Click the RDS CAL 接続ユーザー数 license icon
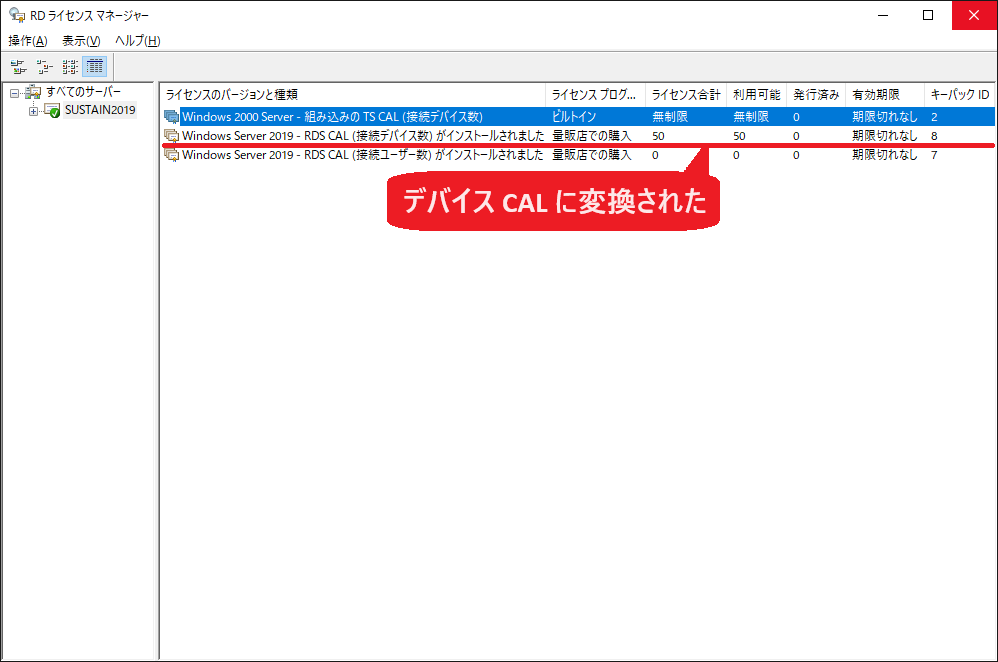The image size is (998, 662). pyautogui.click(x=172, y=155)
